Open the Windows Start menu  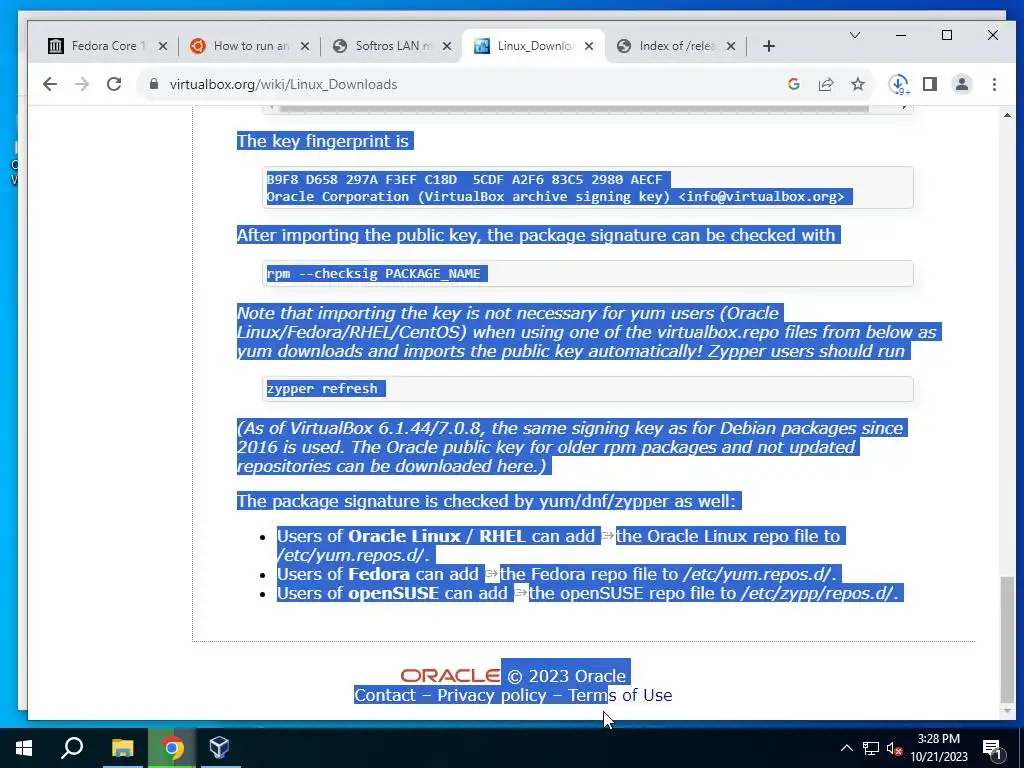(x=24, y=748)
